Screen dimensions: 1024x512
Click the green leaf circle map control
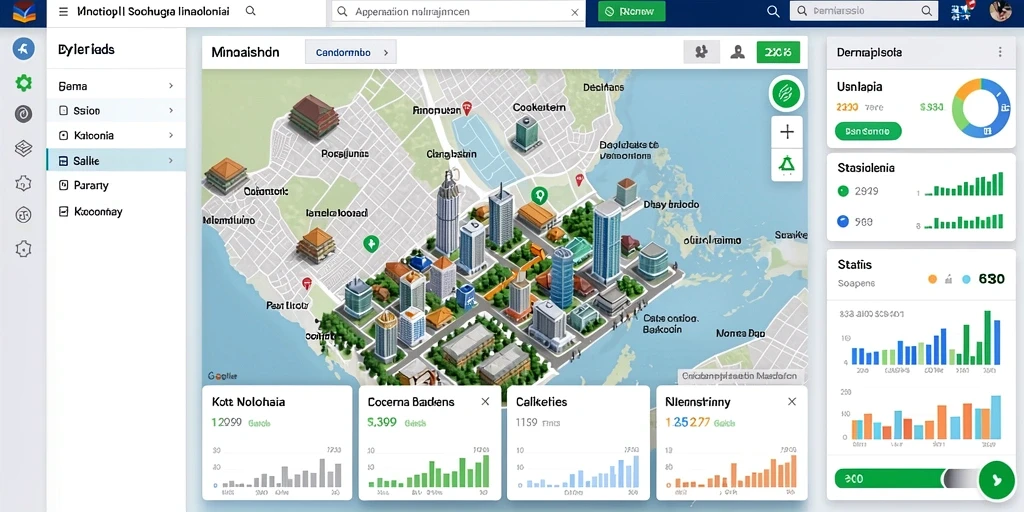click(x=786, y=93)
